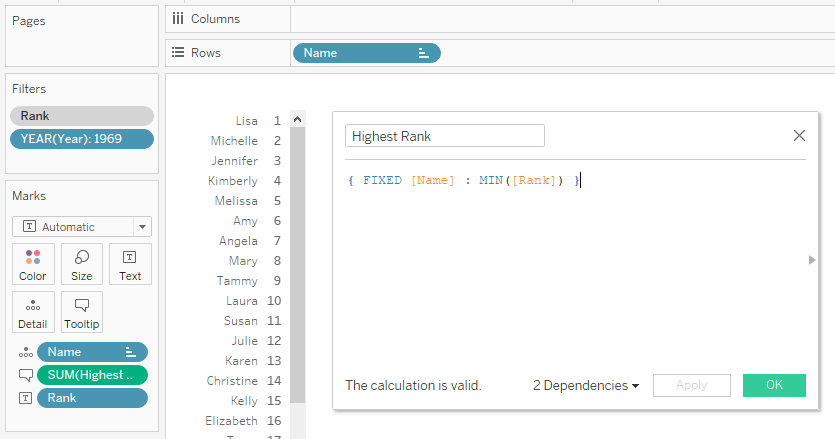
Task: Close the Highest Rank calculation dialog
Action: (799, 136)
